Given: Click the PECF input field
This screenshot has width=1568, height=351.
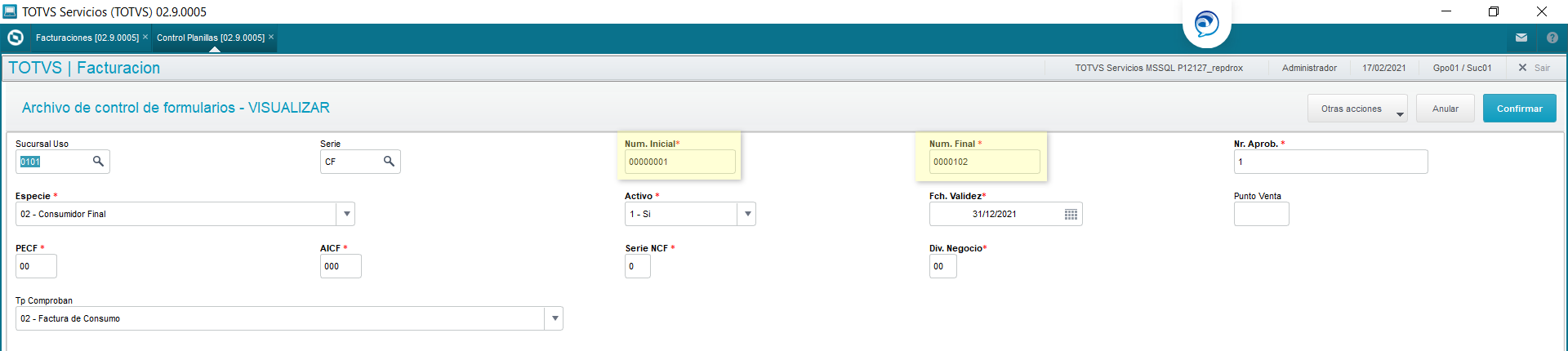Looking at the screenshot, I should pyautogui.click(x=36, y=266).
